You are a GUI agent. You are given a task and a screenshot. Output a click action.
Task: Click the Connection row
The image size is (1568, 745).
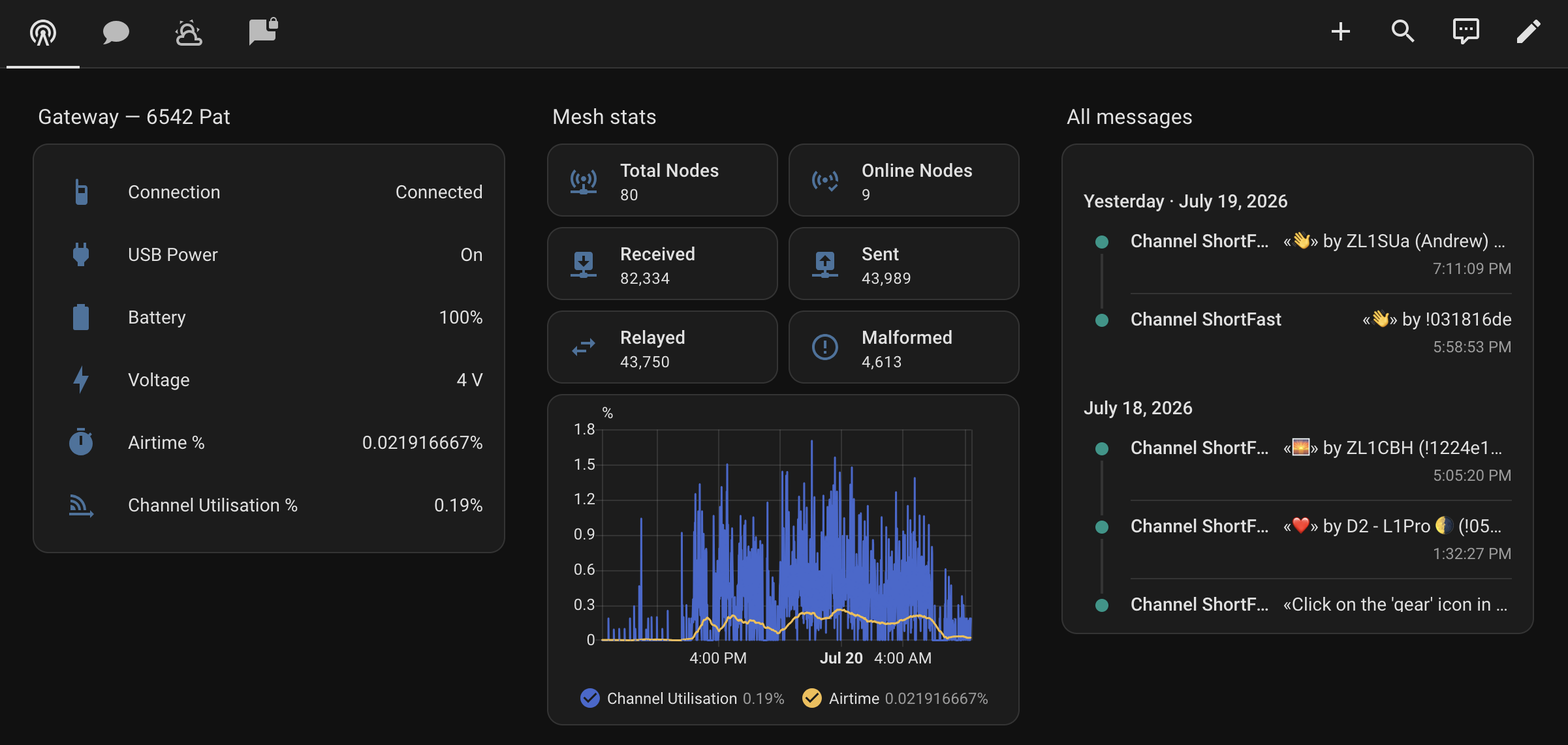pos(269,192)
